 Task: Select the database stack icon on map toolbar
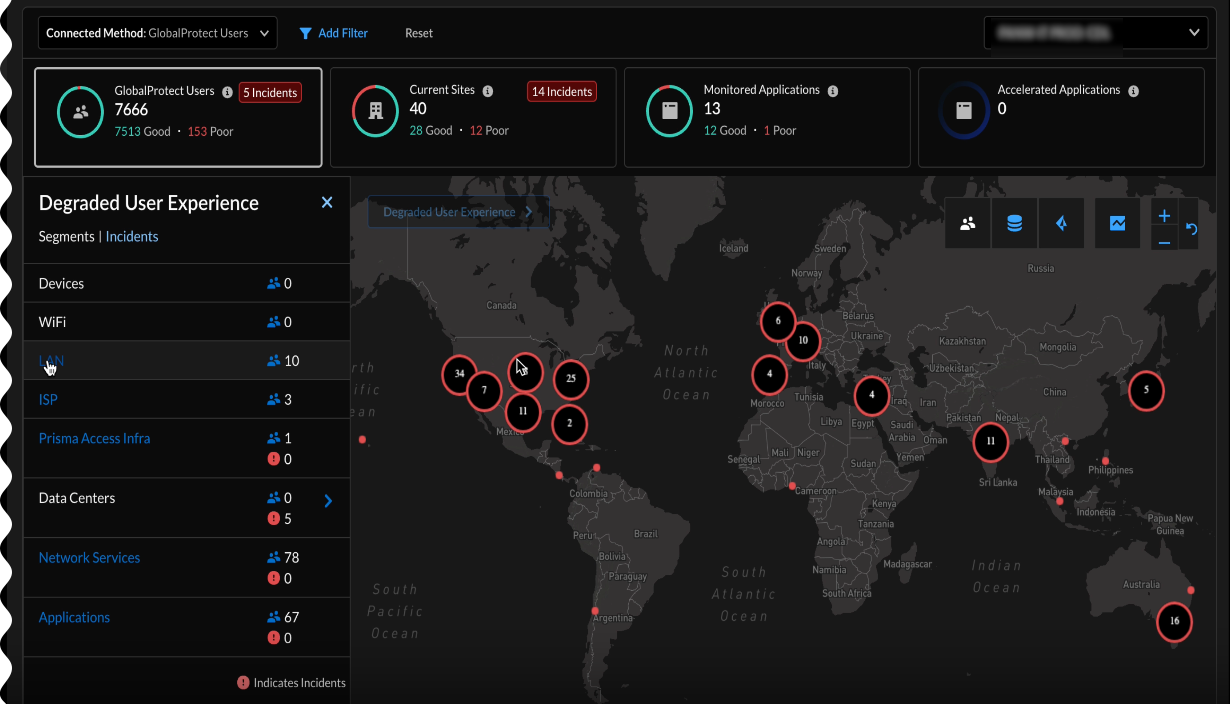[1014, 224]
